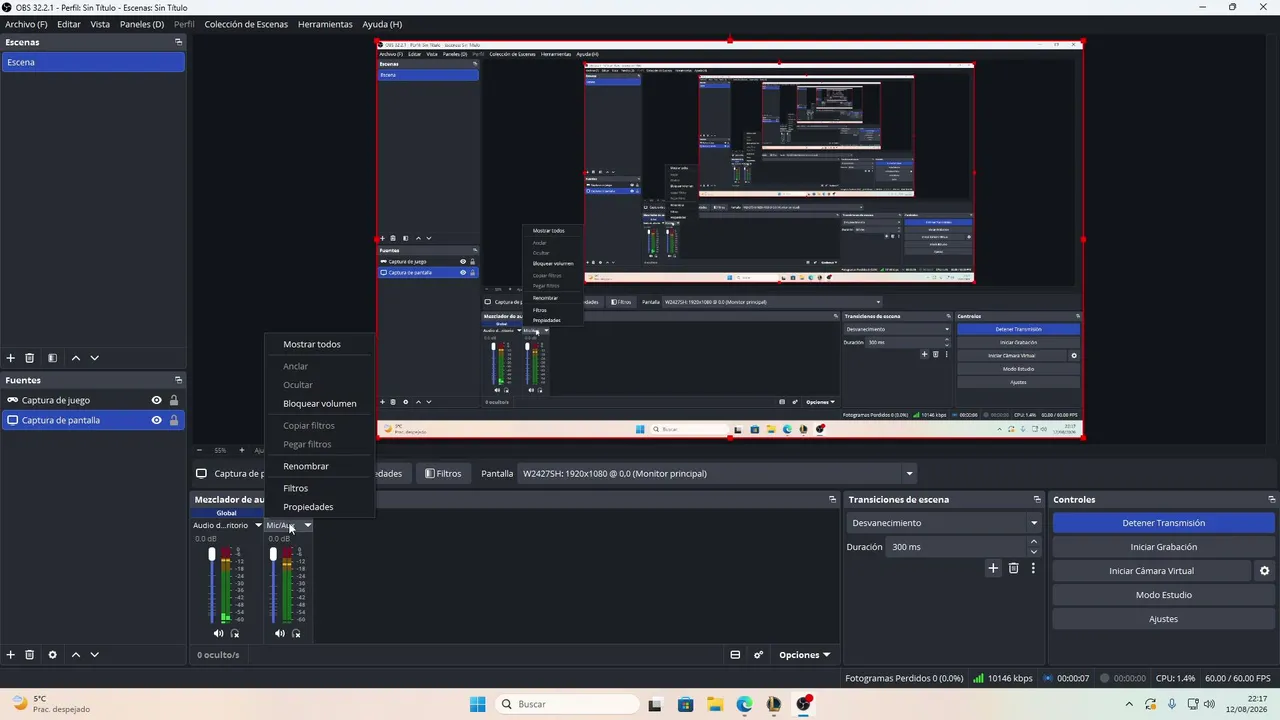Move scene up with the up arrow
Image resolution: width=1280 pixels, height=720 pixels.
tap(75, 358)
